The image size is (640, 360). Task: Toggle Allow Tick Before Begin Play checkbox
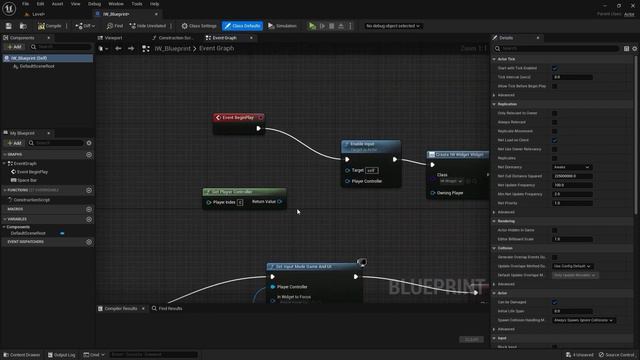click(554, 86)
